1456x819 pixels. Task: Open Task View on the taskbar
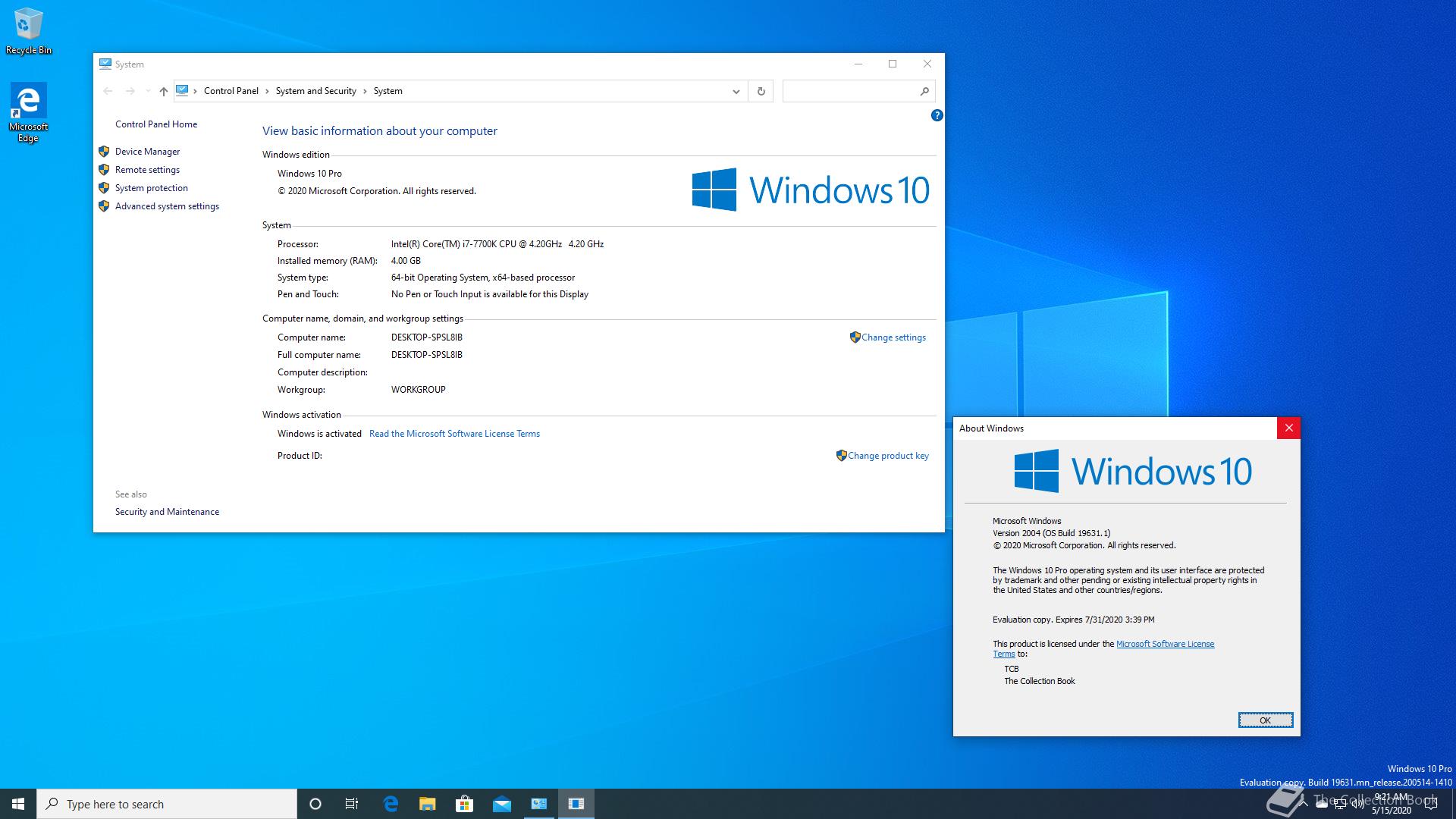coord(352,804)
